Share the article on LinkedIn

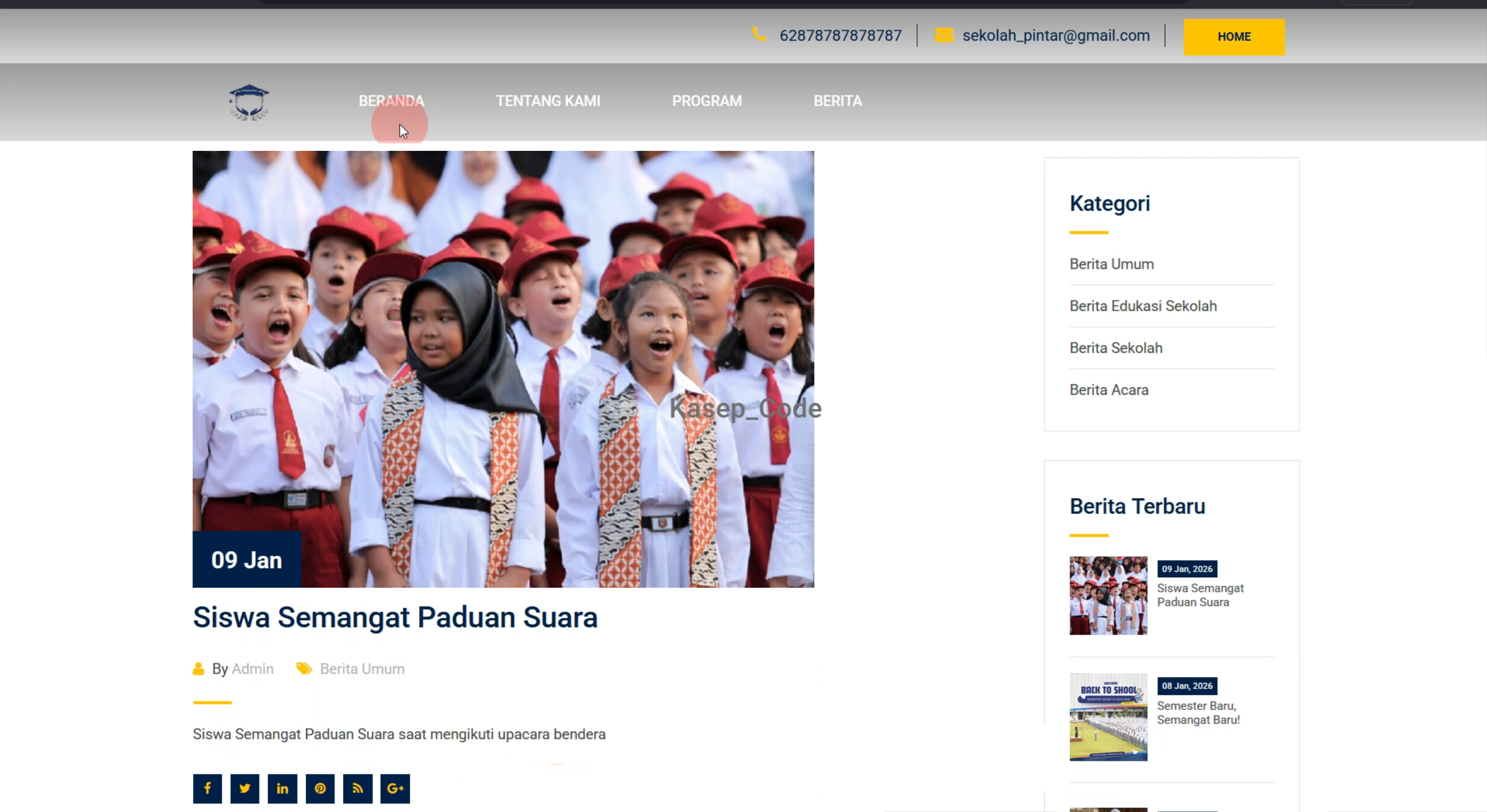283,788
